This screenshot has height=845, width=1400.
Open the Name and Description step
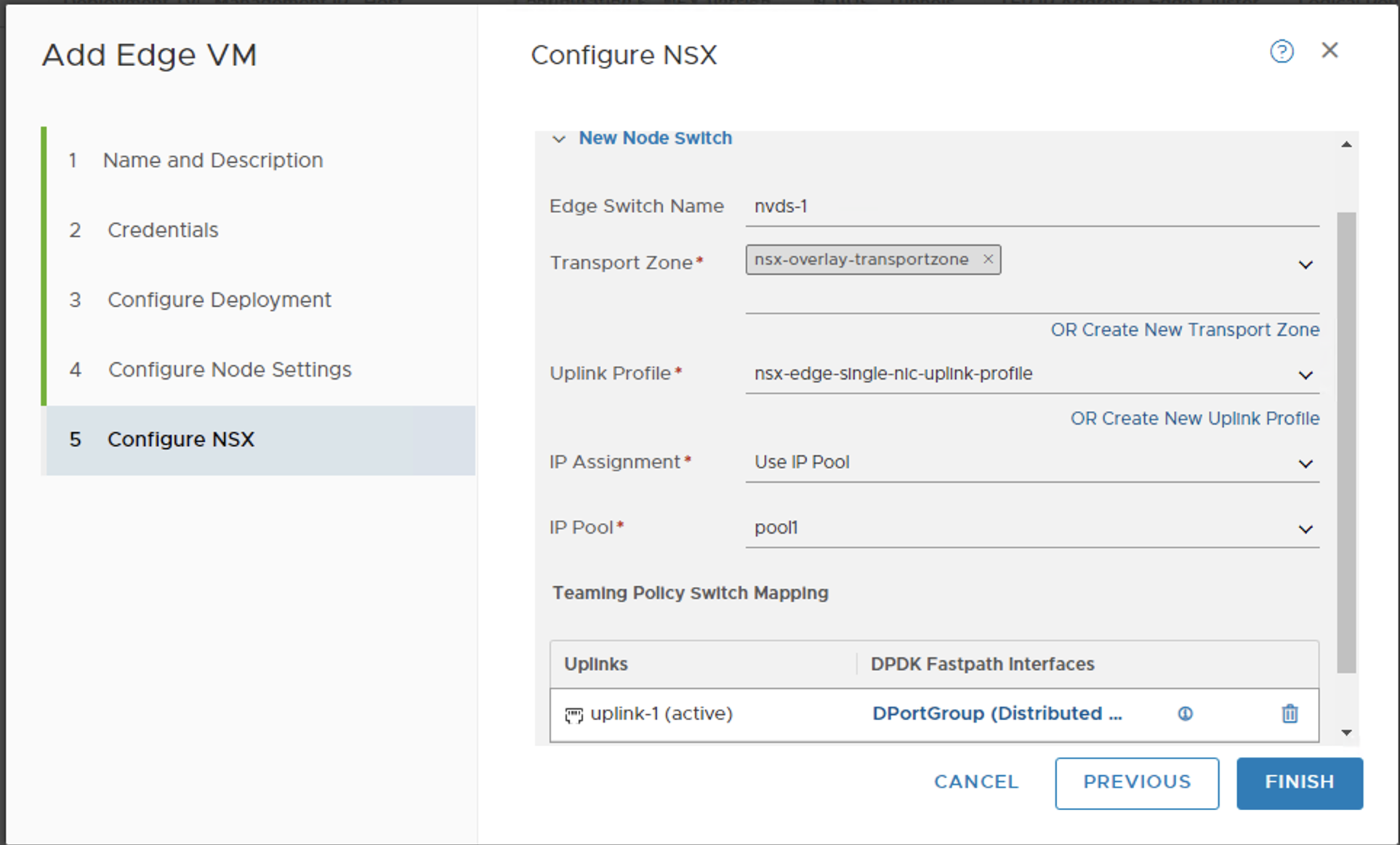point(213,160)
